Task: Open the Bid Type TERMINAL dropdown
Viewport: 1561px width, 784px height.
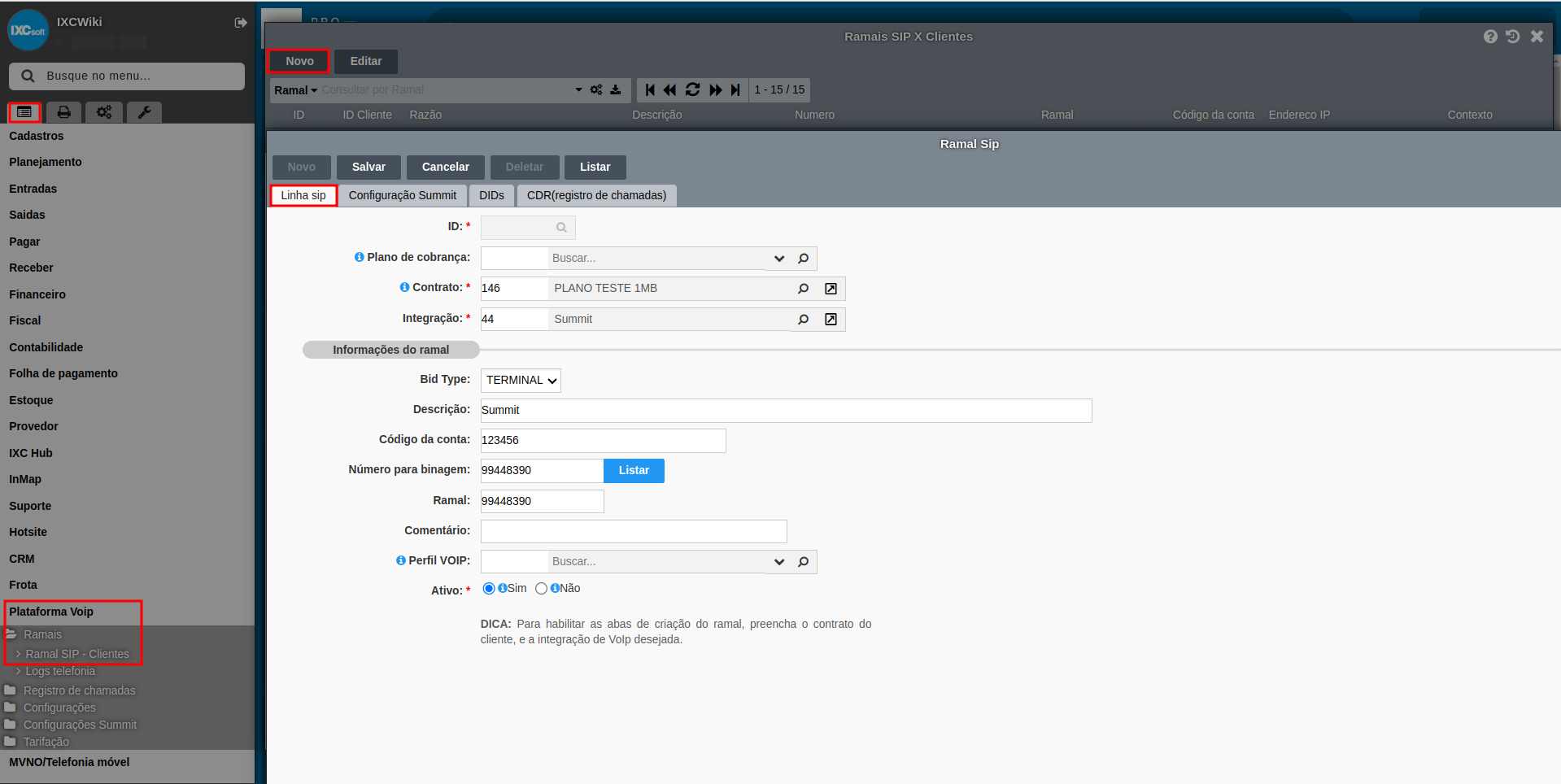Action: [521, 381]
